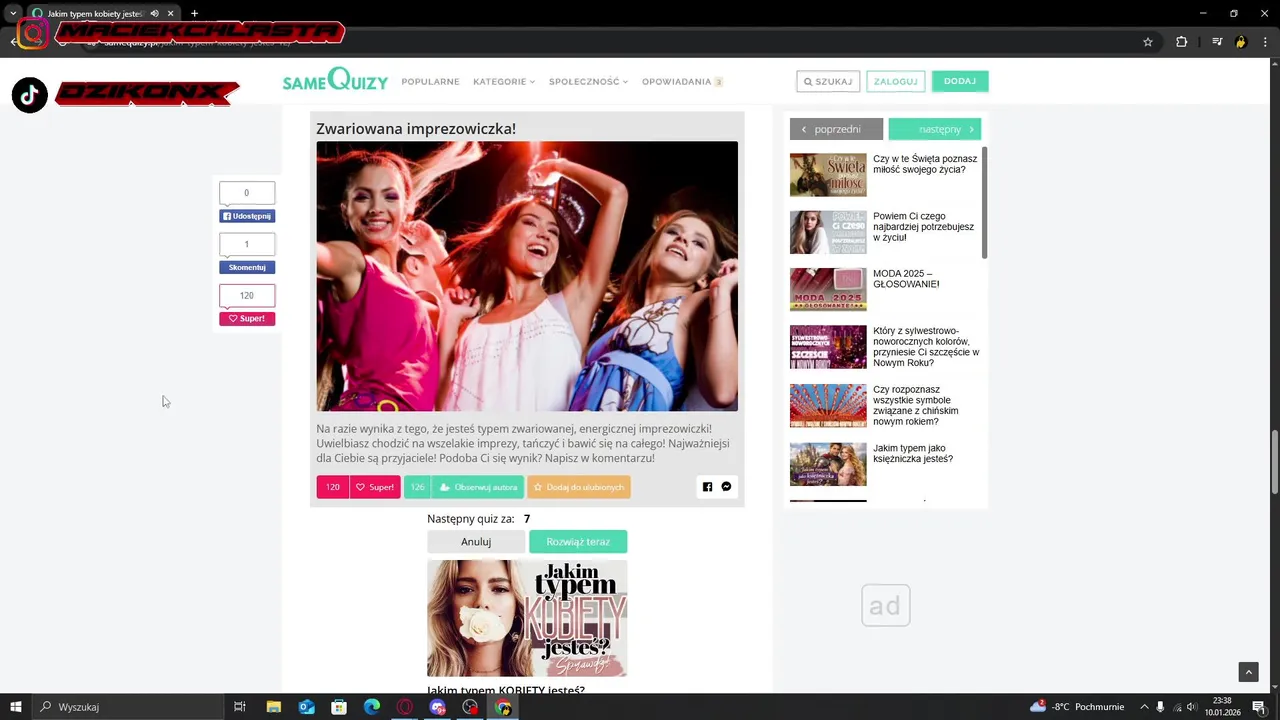
Task: Expand the SPOŁECZNOŚĆ menu
Action: tap(588, 82)
